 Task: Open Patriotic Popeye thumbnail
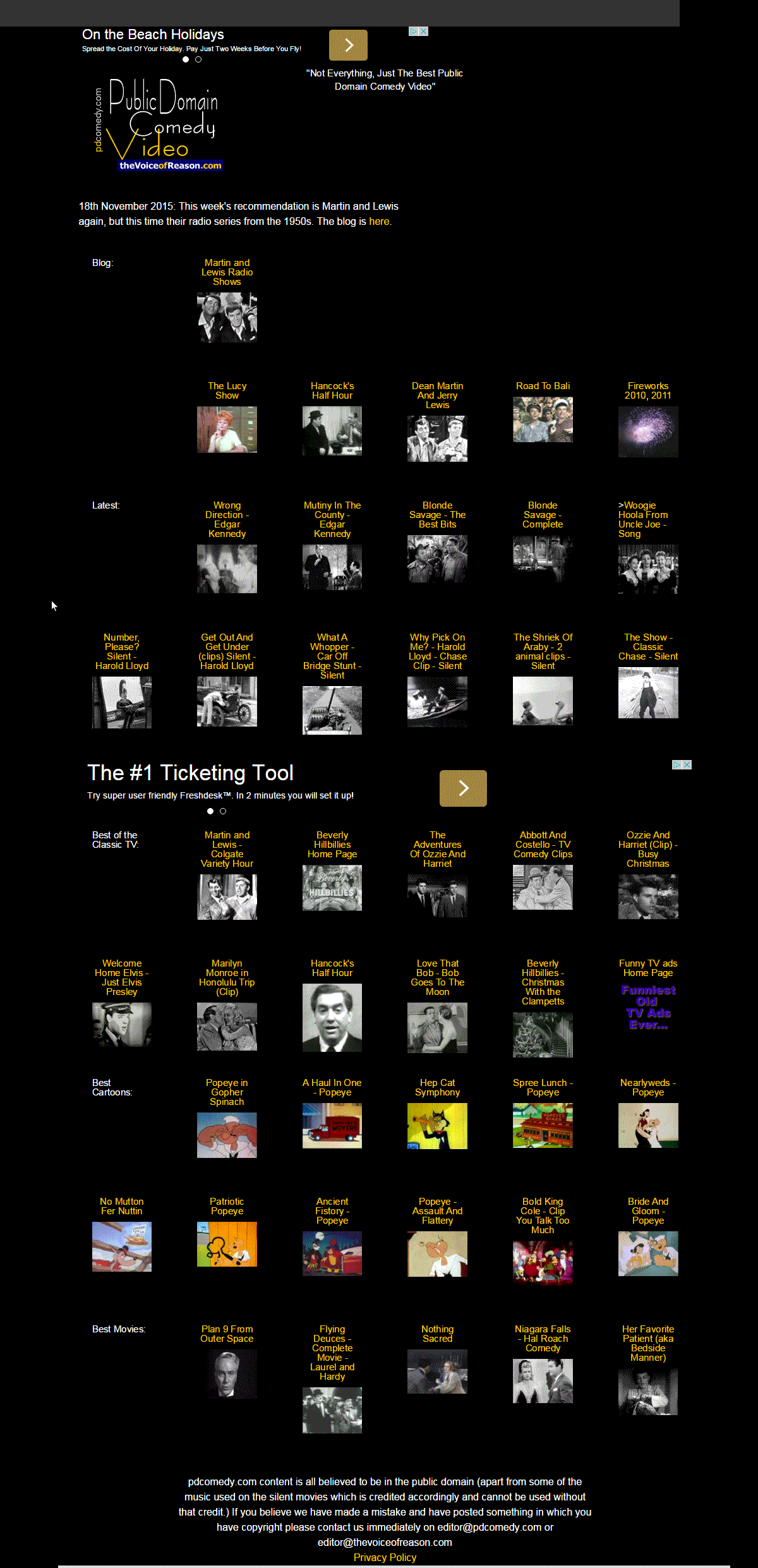[x=227, y=1244]
